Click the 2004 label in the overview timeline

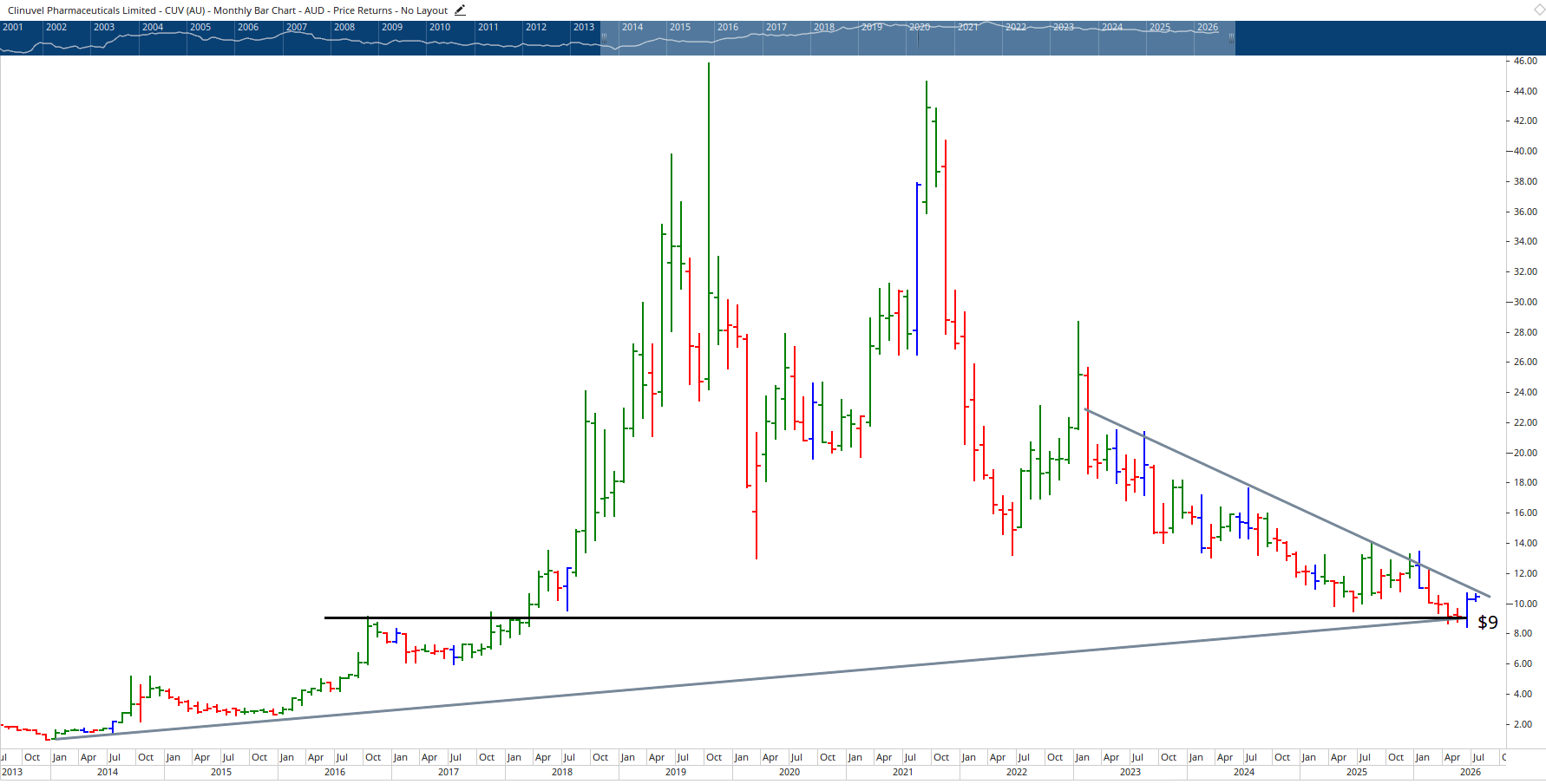point(153,27)
